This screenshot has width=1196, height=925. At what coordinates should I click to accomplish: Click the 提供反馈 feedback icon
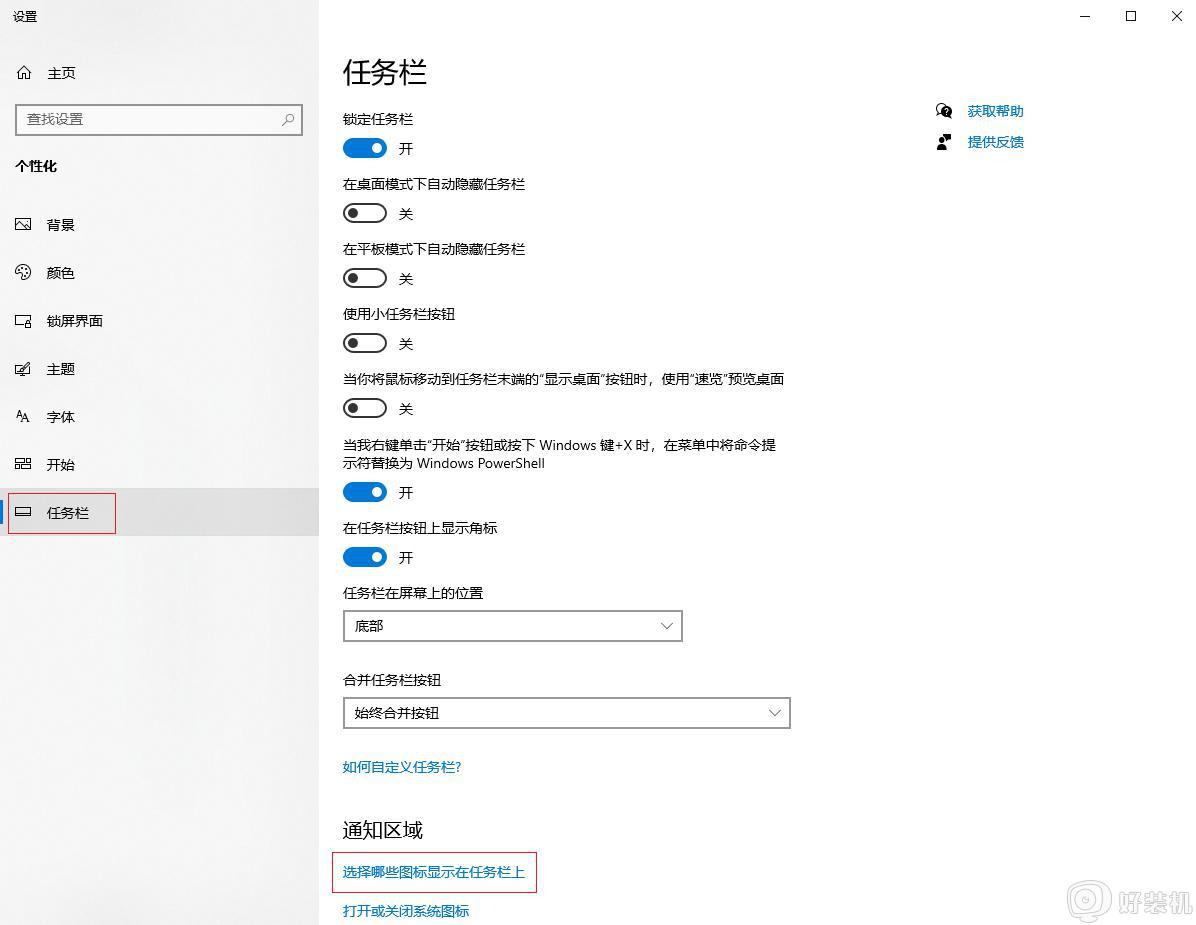pos(942,142)
